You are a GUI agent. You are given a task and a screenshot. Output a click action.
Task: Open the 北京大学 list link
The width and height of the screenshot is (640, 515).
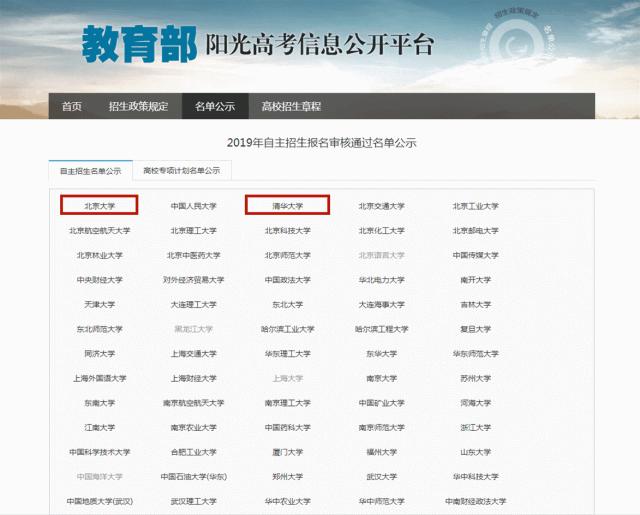[x=100, y=206]
